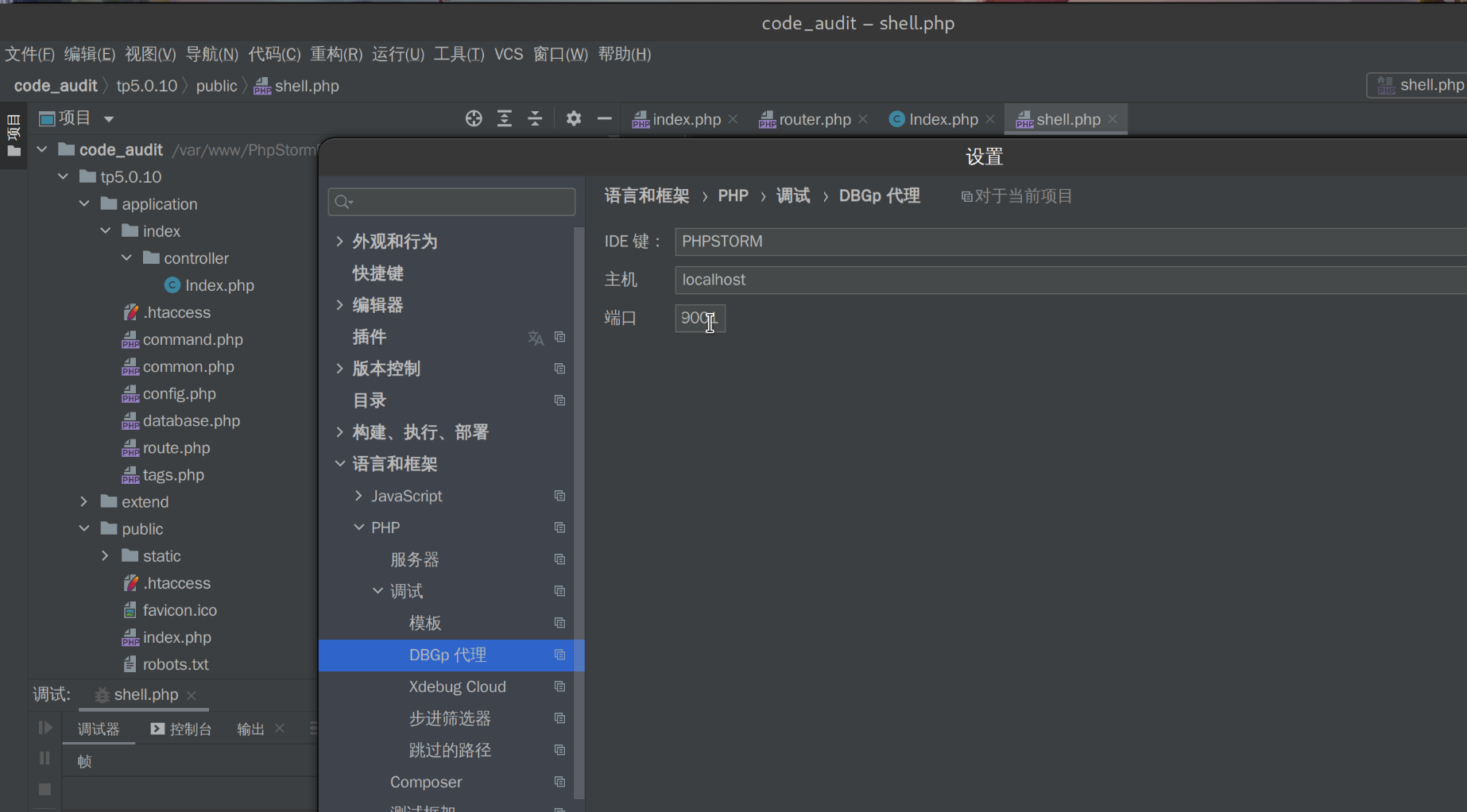
Task: Click the collapse all icon in project toolbar
Action: (535, 118)
